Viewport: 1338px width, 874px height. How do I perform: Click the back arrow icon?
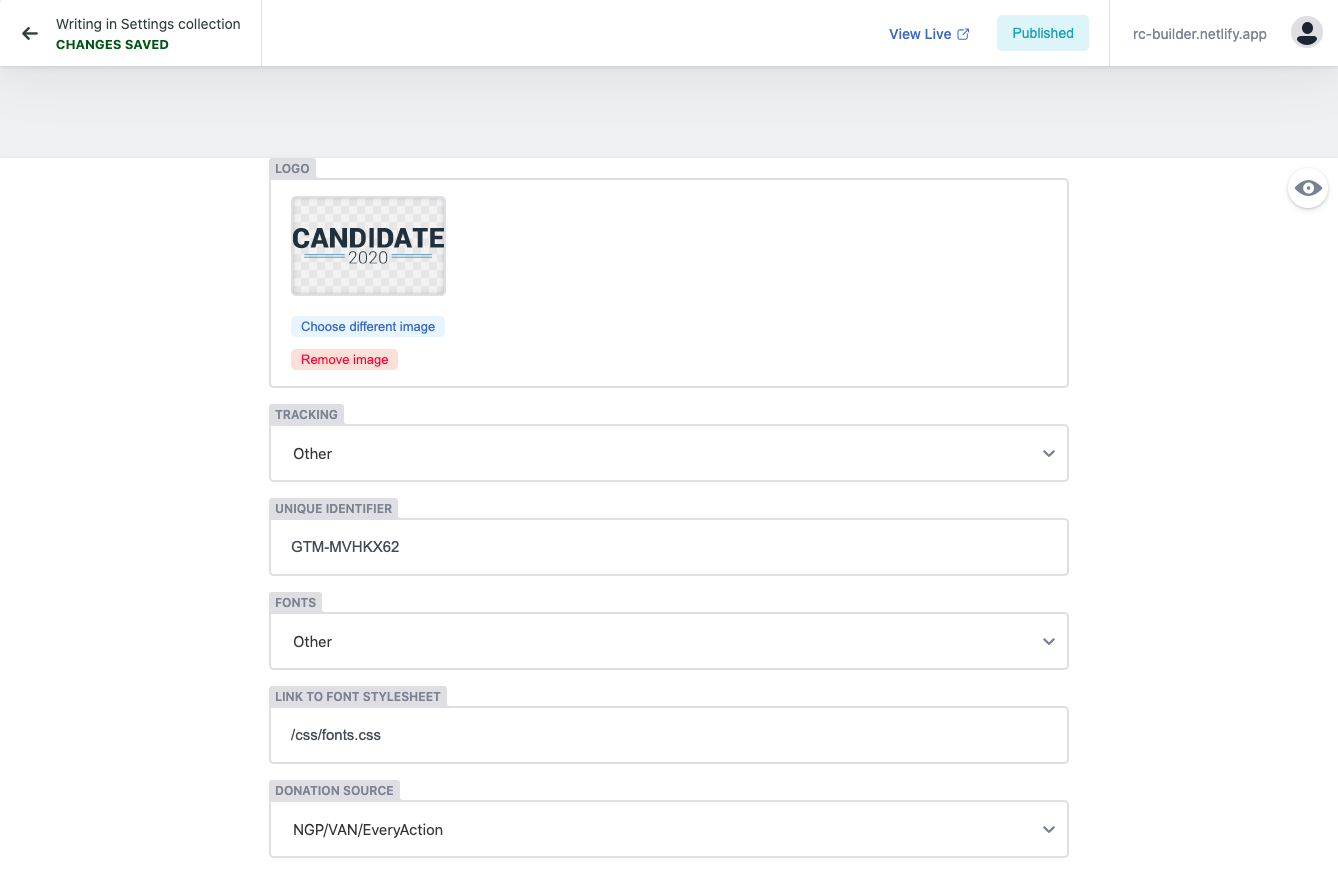point(30,33)
